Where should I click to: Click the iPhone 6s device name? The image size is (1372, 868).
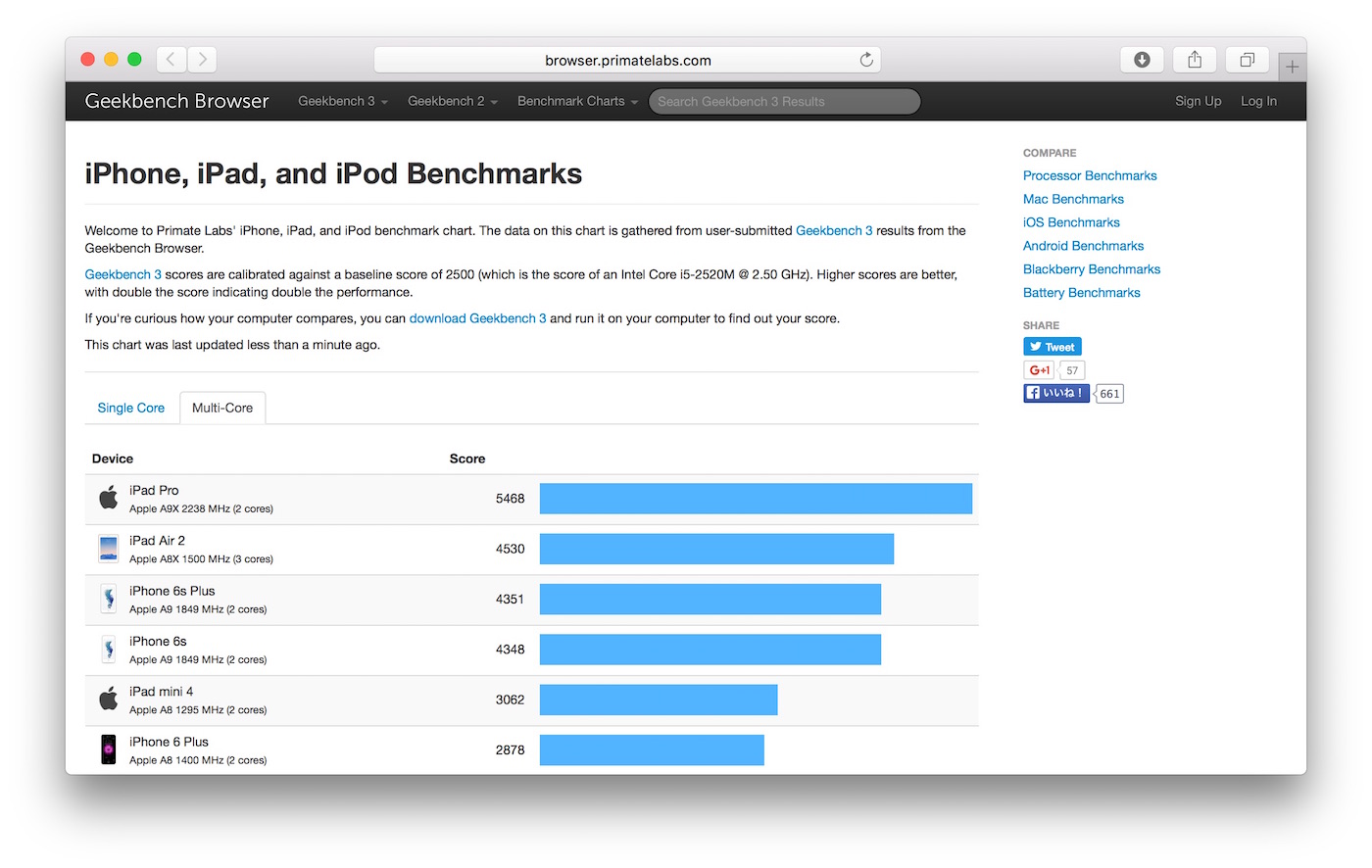click(158, 641)
